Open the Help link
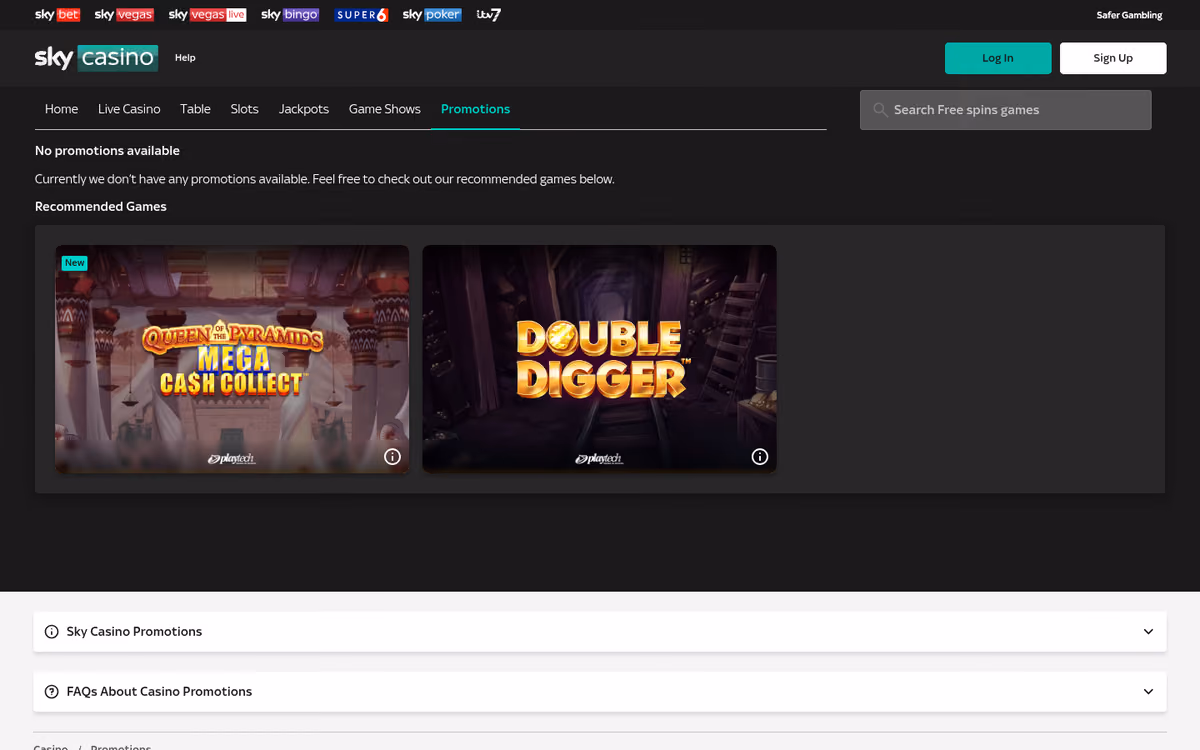Screen dimensions: 1200x750 pos(185,58)
